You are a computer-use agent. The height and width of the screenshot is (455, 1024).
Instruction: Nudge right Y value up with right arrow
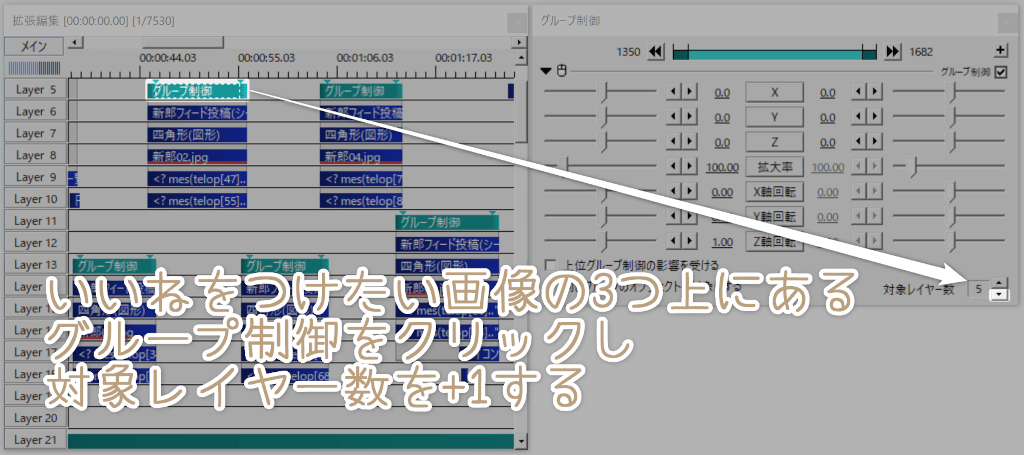tap(877, 118)
